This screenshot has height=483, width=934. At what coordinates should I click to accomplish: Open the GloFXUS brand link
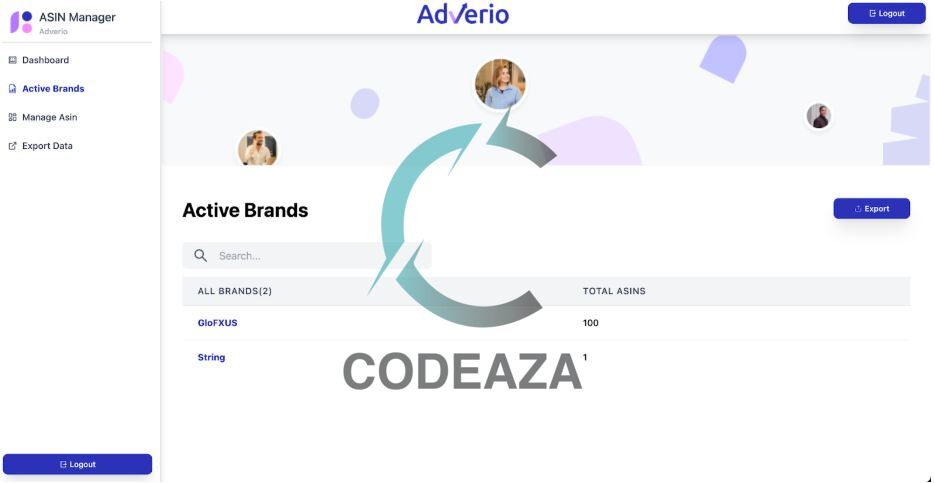tap(217, 323)
